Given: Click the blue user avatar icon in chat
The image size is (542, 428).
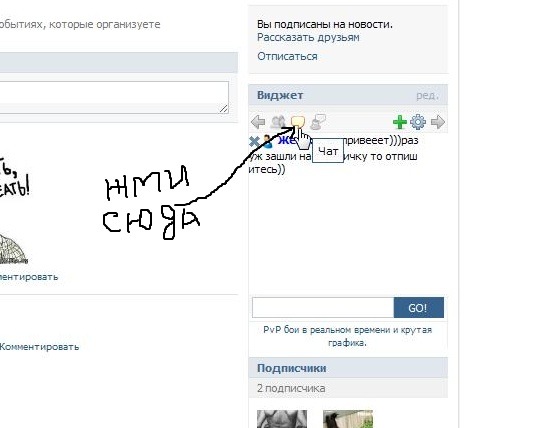Looking at the screenshot, I should (267, 141).
